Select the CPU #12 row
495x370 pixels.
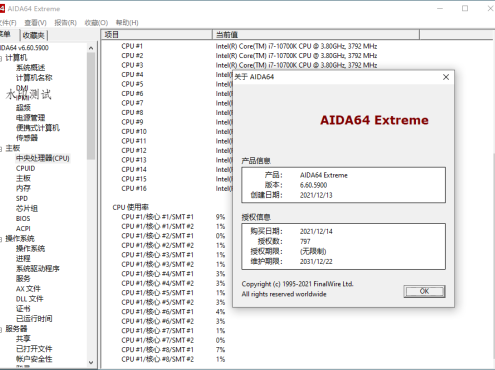click(134, 151)
